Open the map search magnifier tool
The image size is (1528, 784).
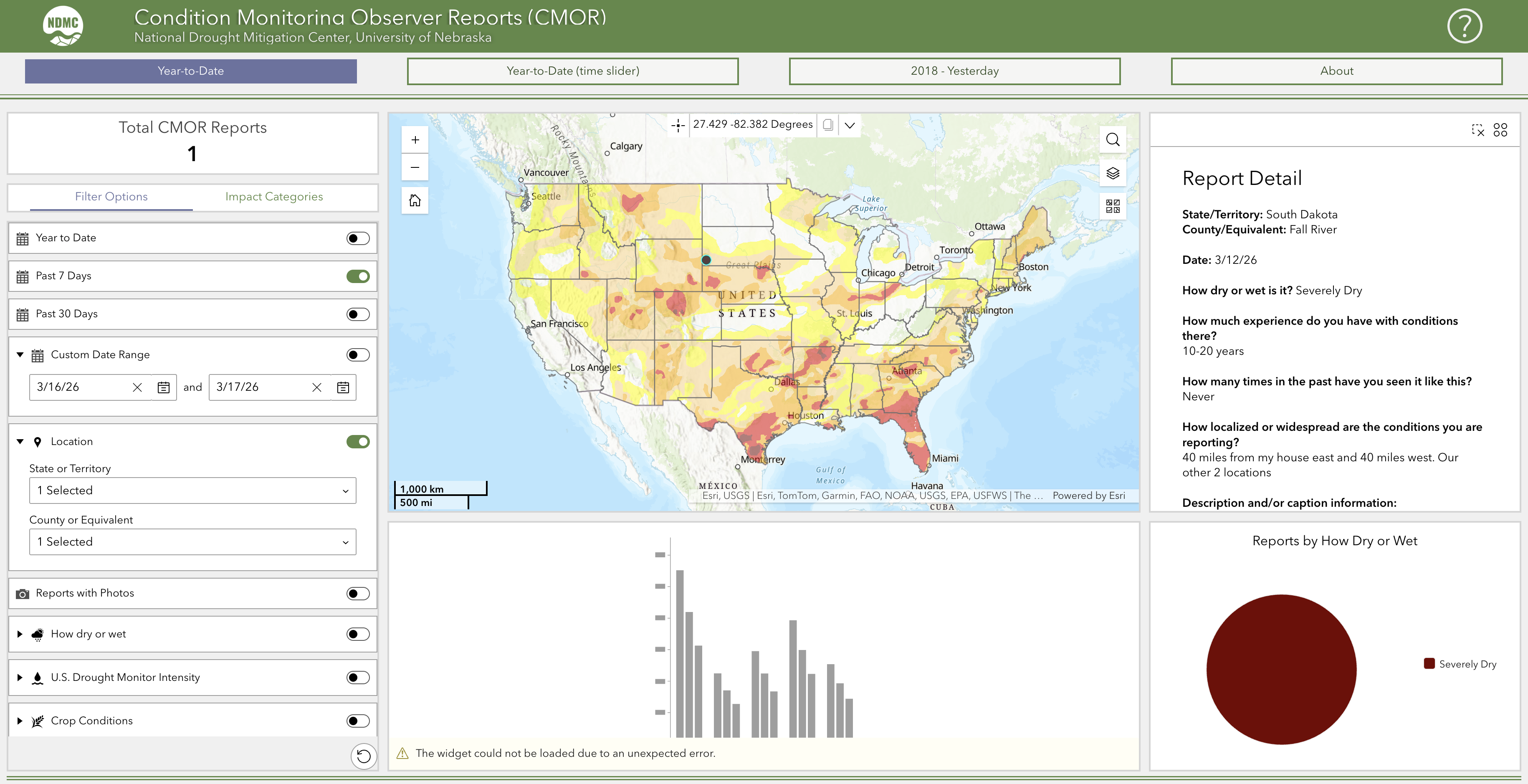click(x=1113, y=140)
